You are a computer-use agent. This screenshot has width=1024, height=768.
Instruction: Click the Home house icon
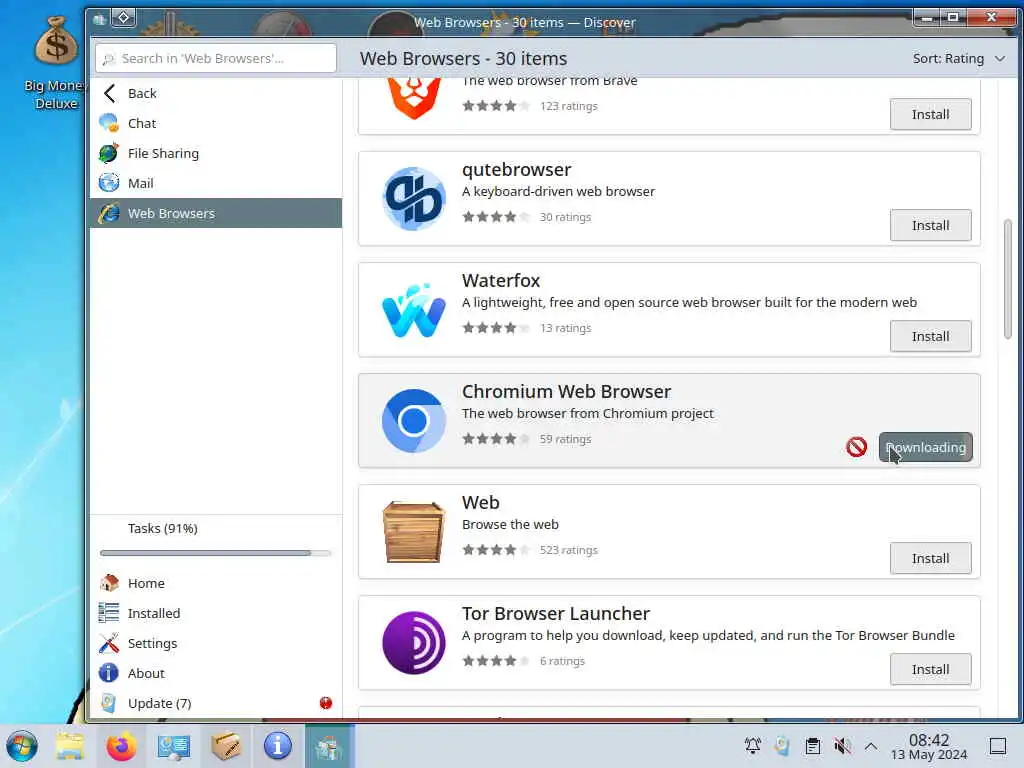pos(109,583)
